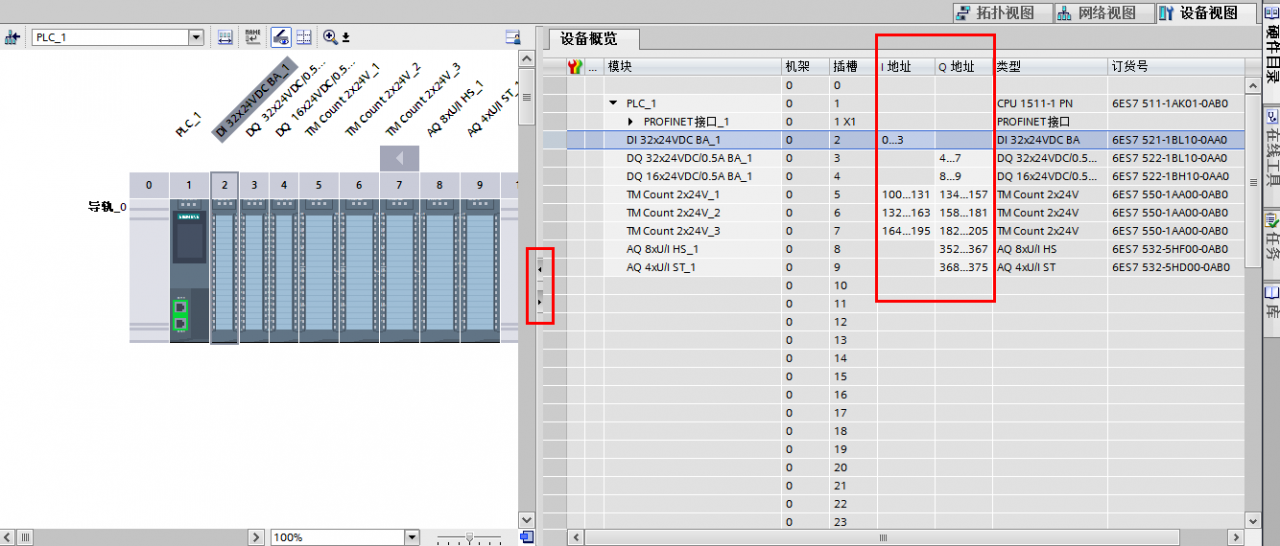This screenshot has height=546, width=1280.
Task: Click the 插槽 column header
Action: coord(853,67)
